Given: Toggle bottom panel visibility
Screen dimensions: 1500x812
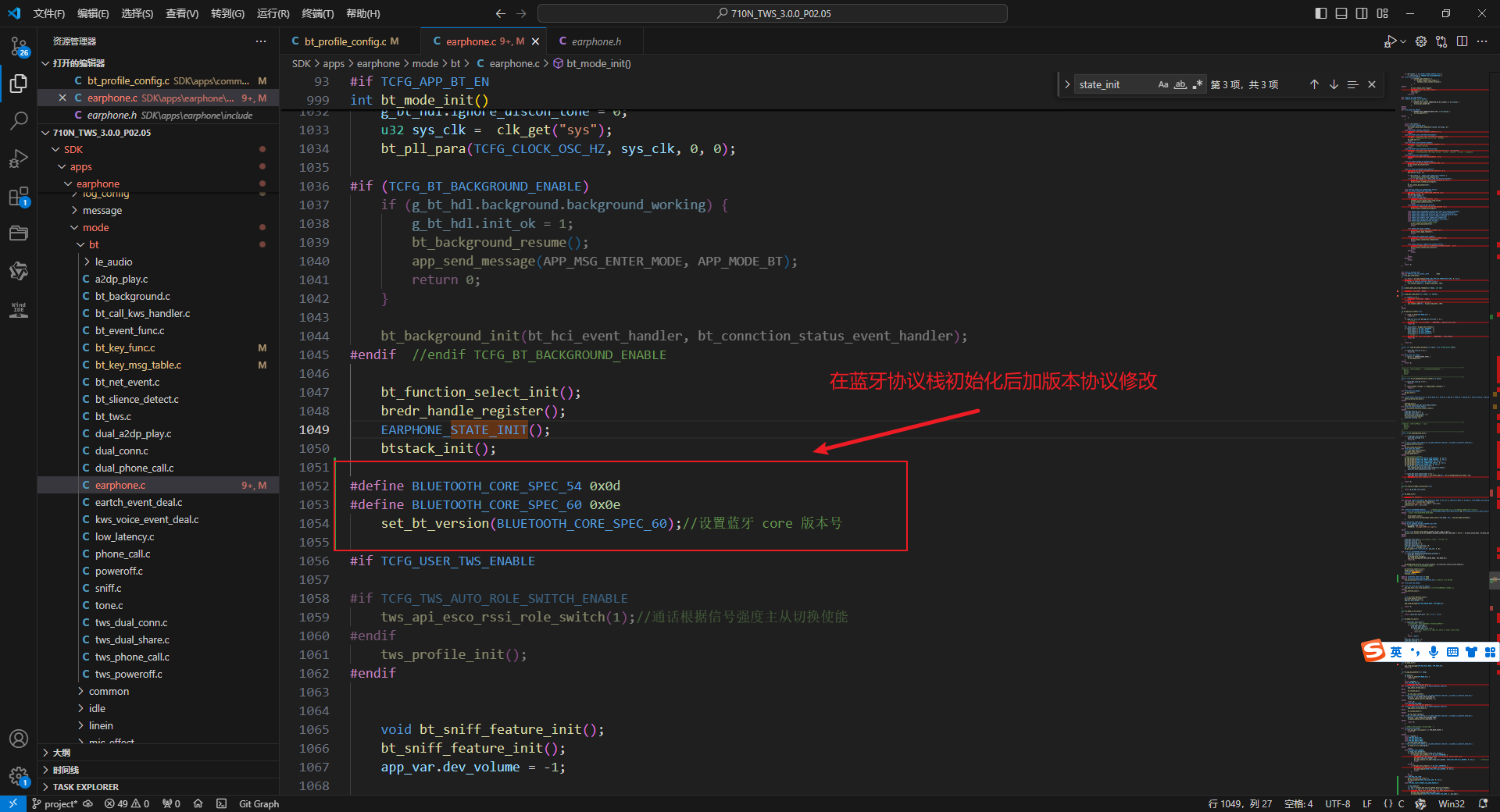Looking at the screenshot, I should pos(1341,13).
